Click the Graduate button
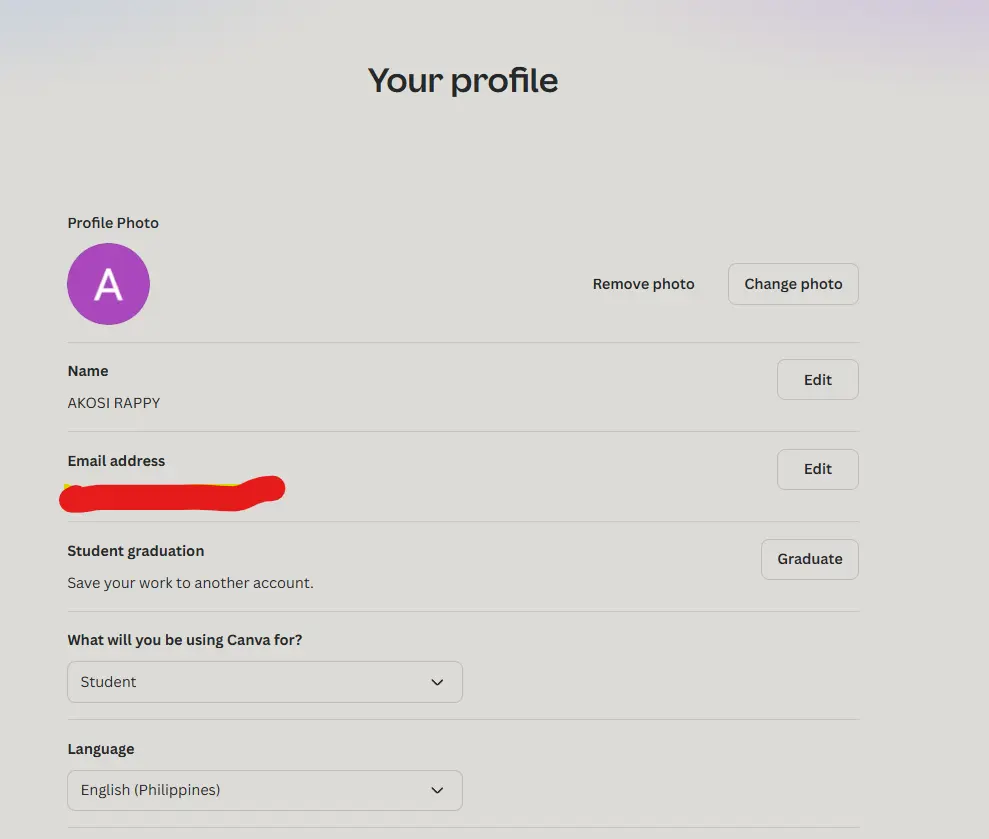The height and width of the screenshot is (839, 989). click(809, 559)
